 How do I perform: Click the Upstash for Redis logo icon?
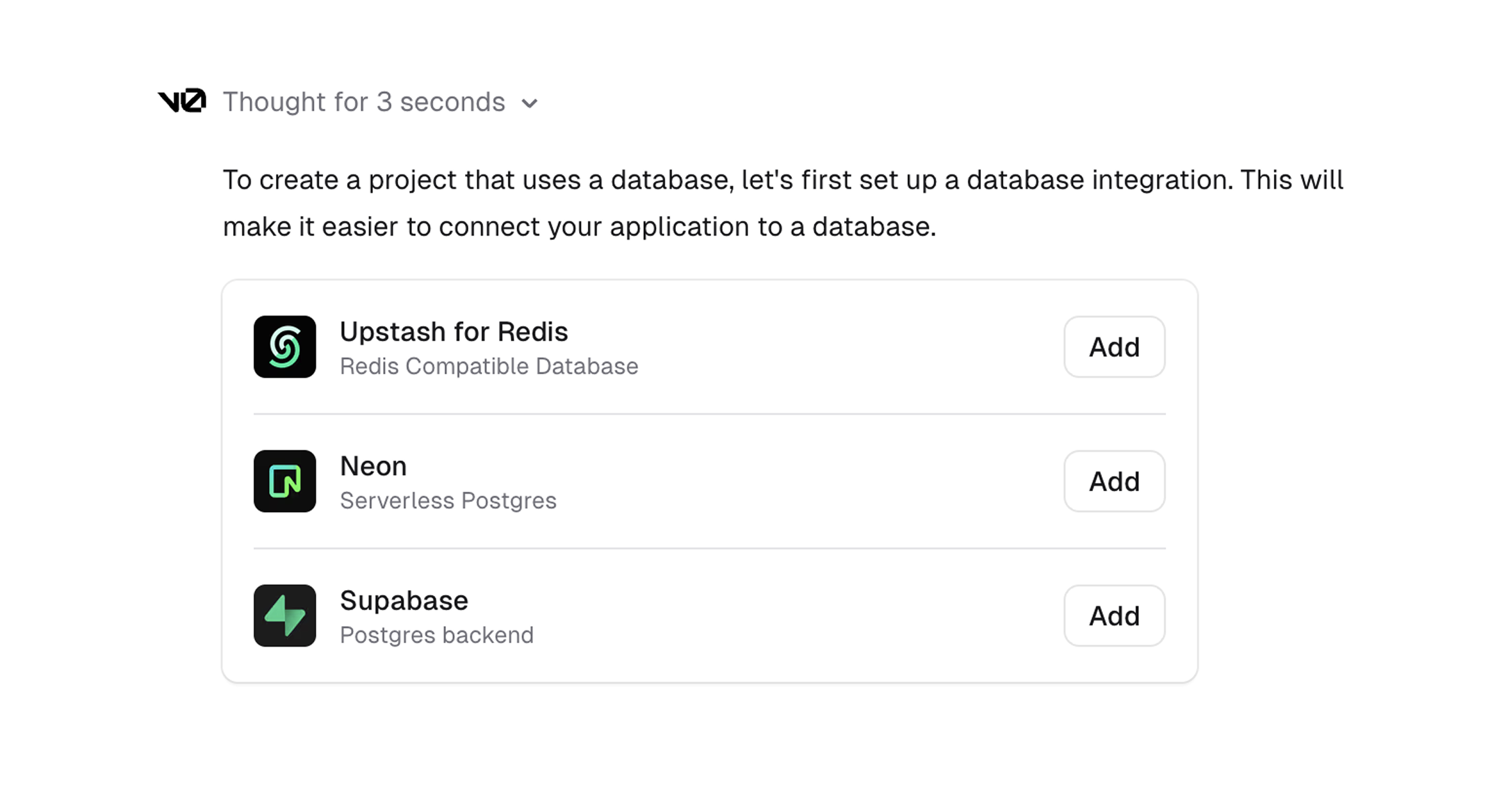284,347
